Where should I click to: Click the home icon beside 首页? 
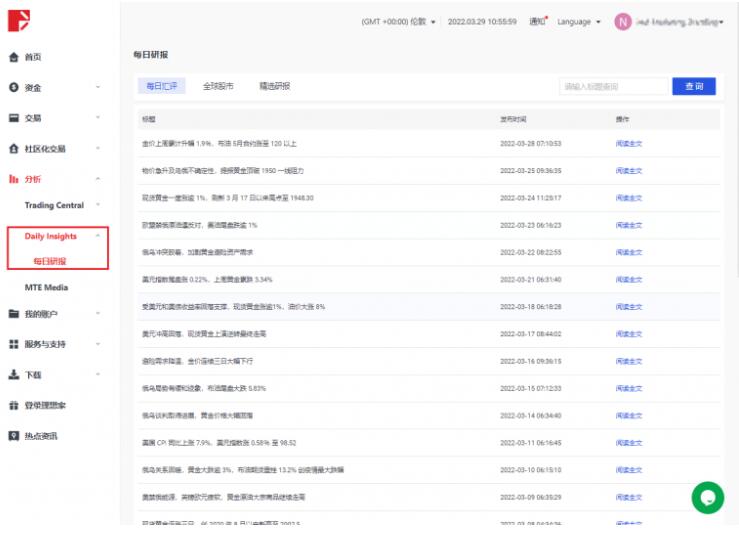pos(14,58)
